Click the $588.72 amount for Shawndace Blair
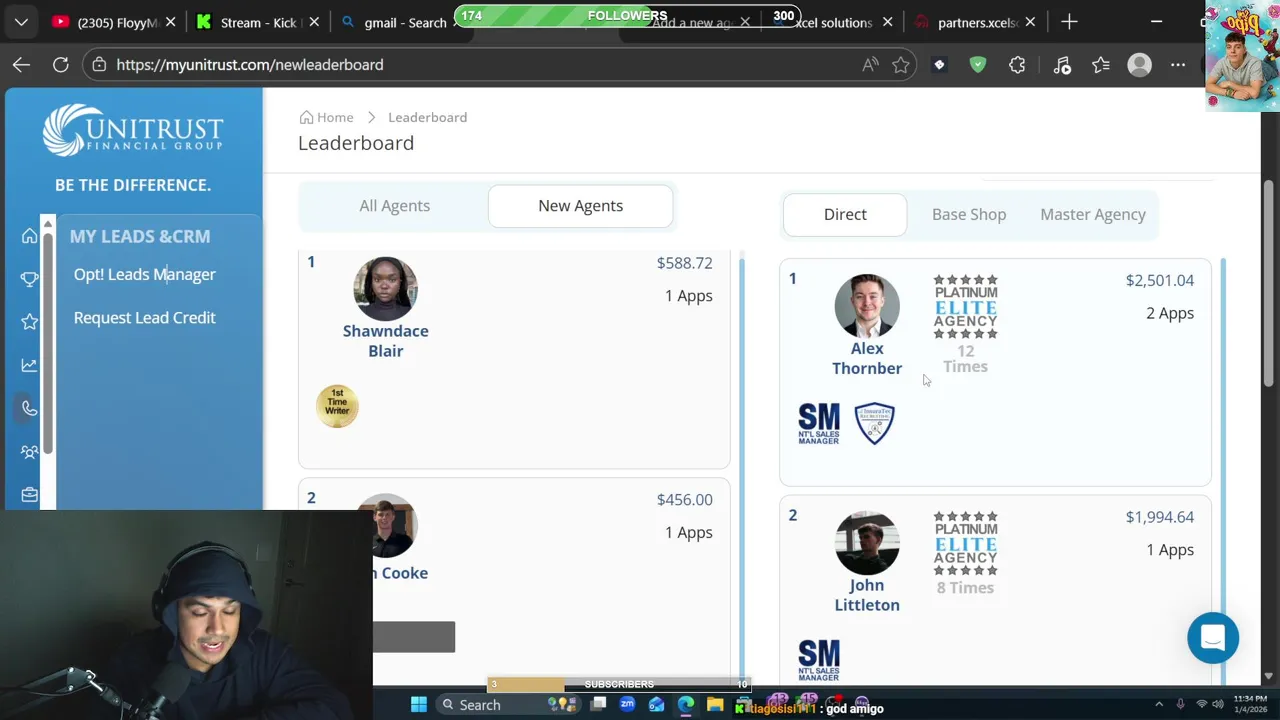The width and height of the screenshot is (1280, 720). point(684,263)
